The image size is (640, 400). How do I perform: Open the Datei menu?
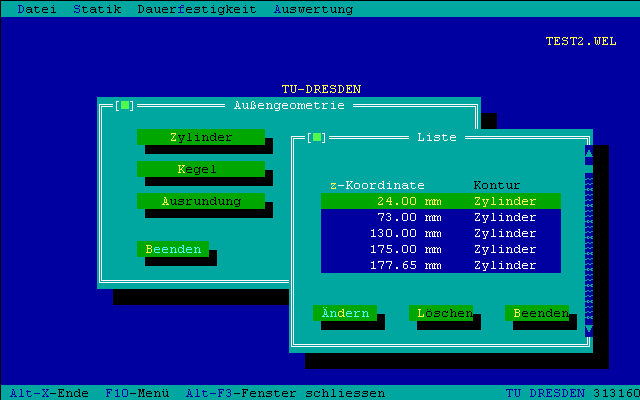coord(37,9)
